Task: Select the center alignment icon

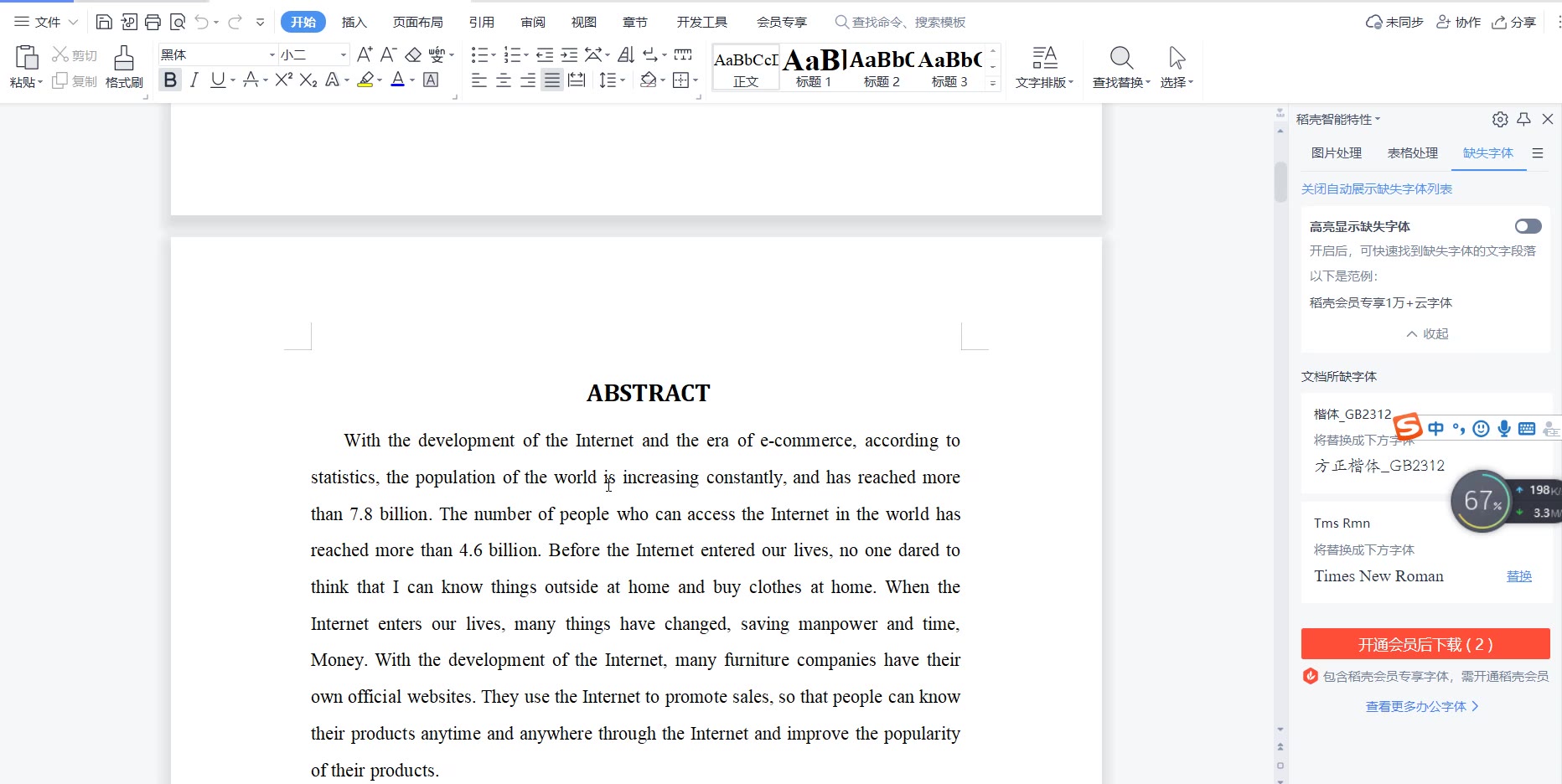Action: [504, 80]
